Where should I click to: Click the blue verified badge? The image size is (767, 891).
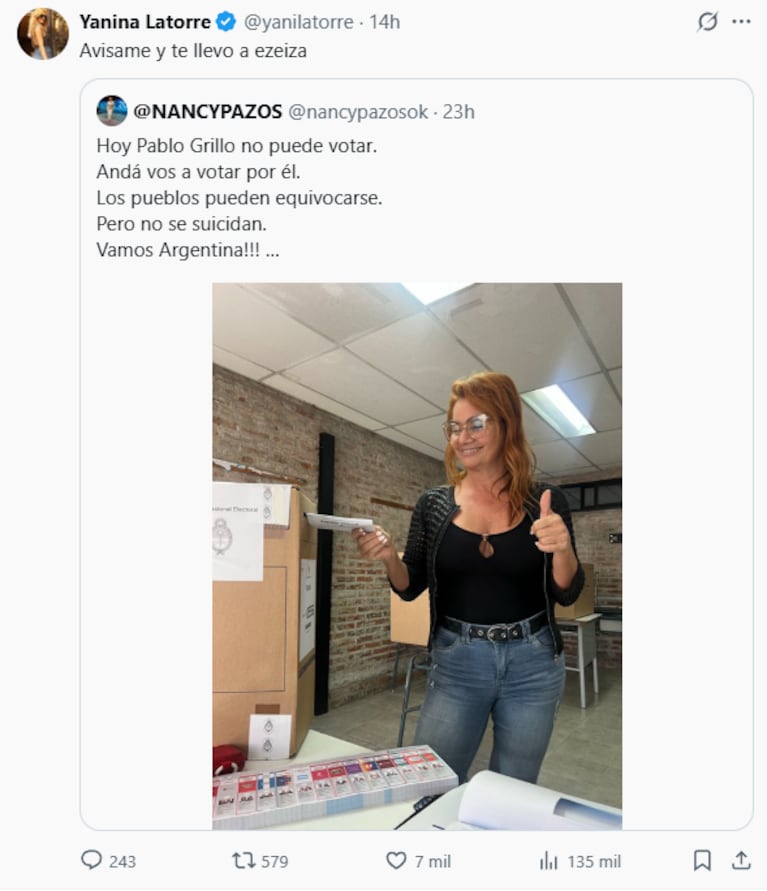226,22
